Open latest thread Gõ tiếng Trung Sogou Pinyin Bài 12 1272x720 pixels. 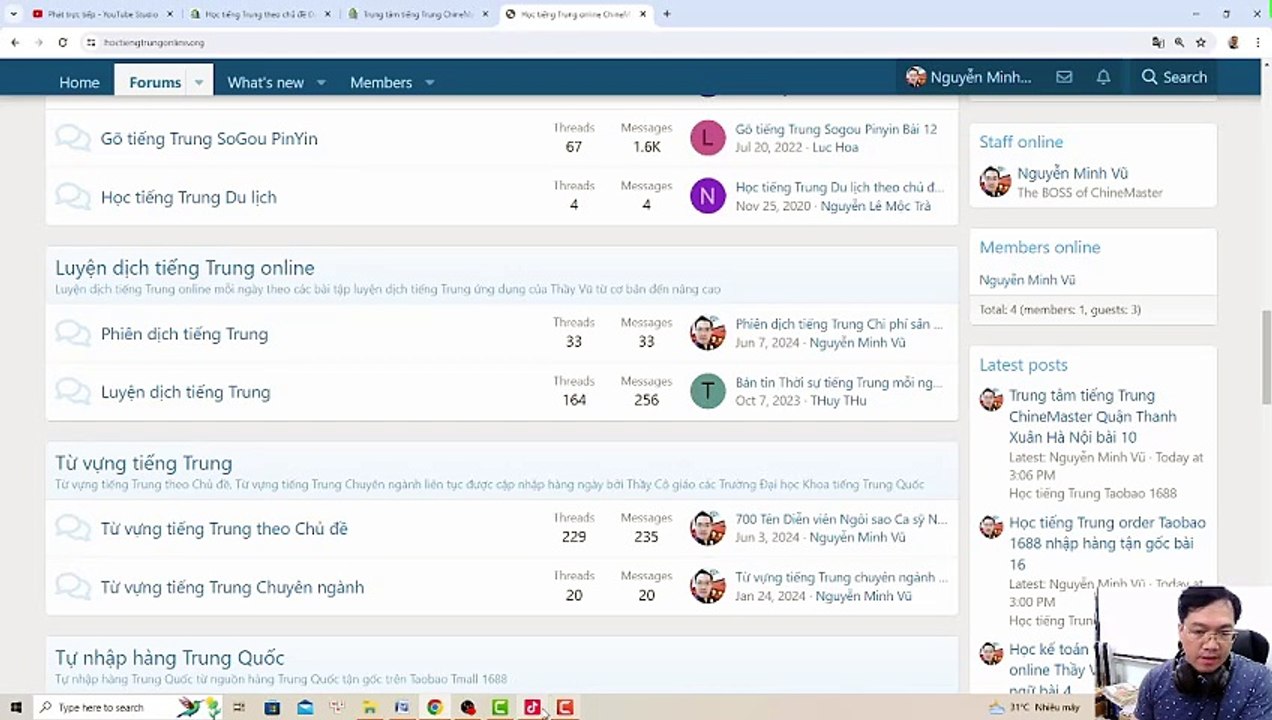tap(836, 129)
